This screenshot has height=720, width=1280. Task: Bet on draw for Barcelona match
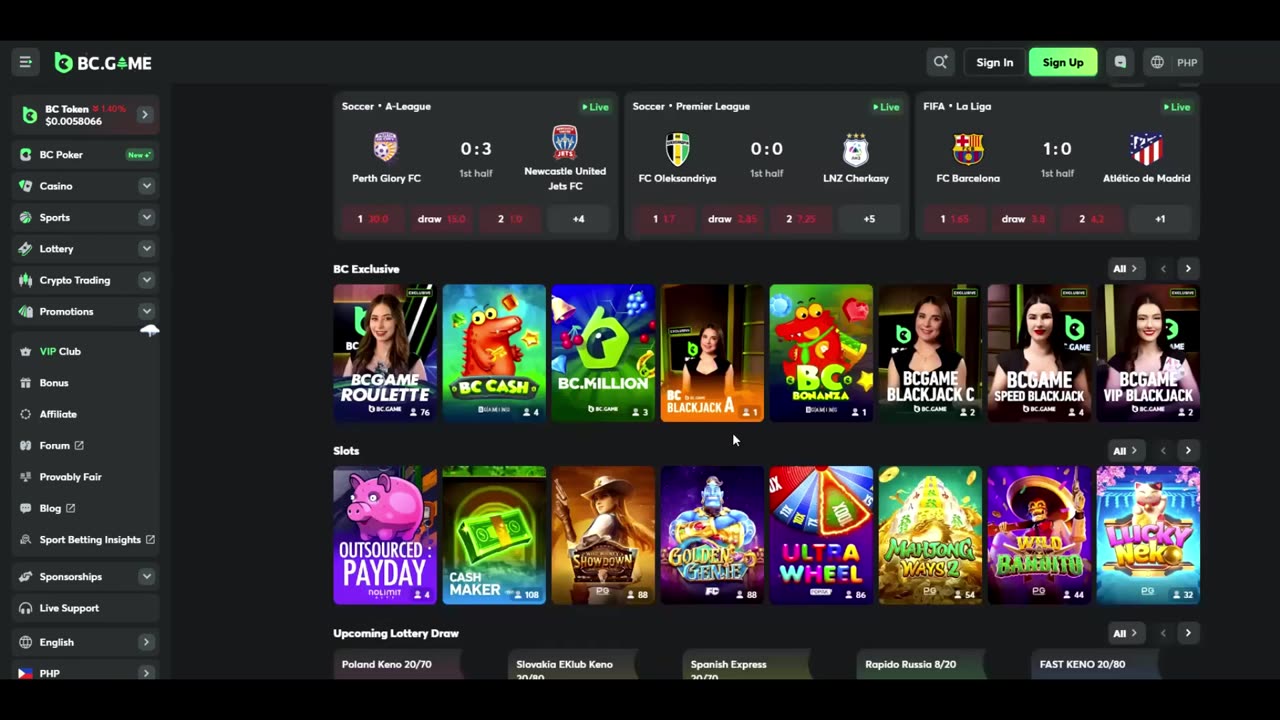pos(1024,219)
